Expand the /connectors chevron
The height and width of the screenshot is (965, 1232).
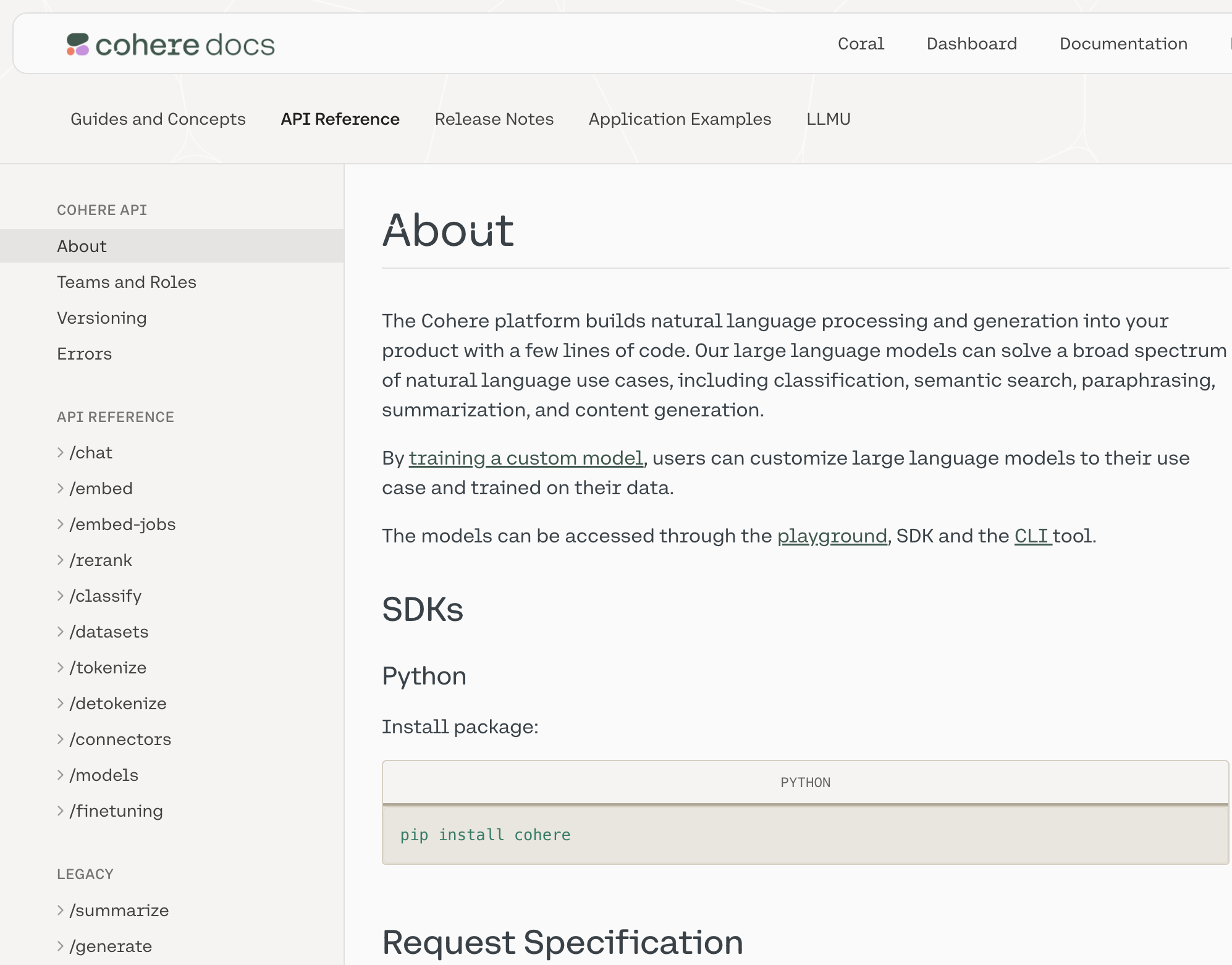tap(61, 740)
